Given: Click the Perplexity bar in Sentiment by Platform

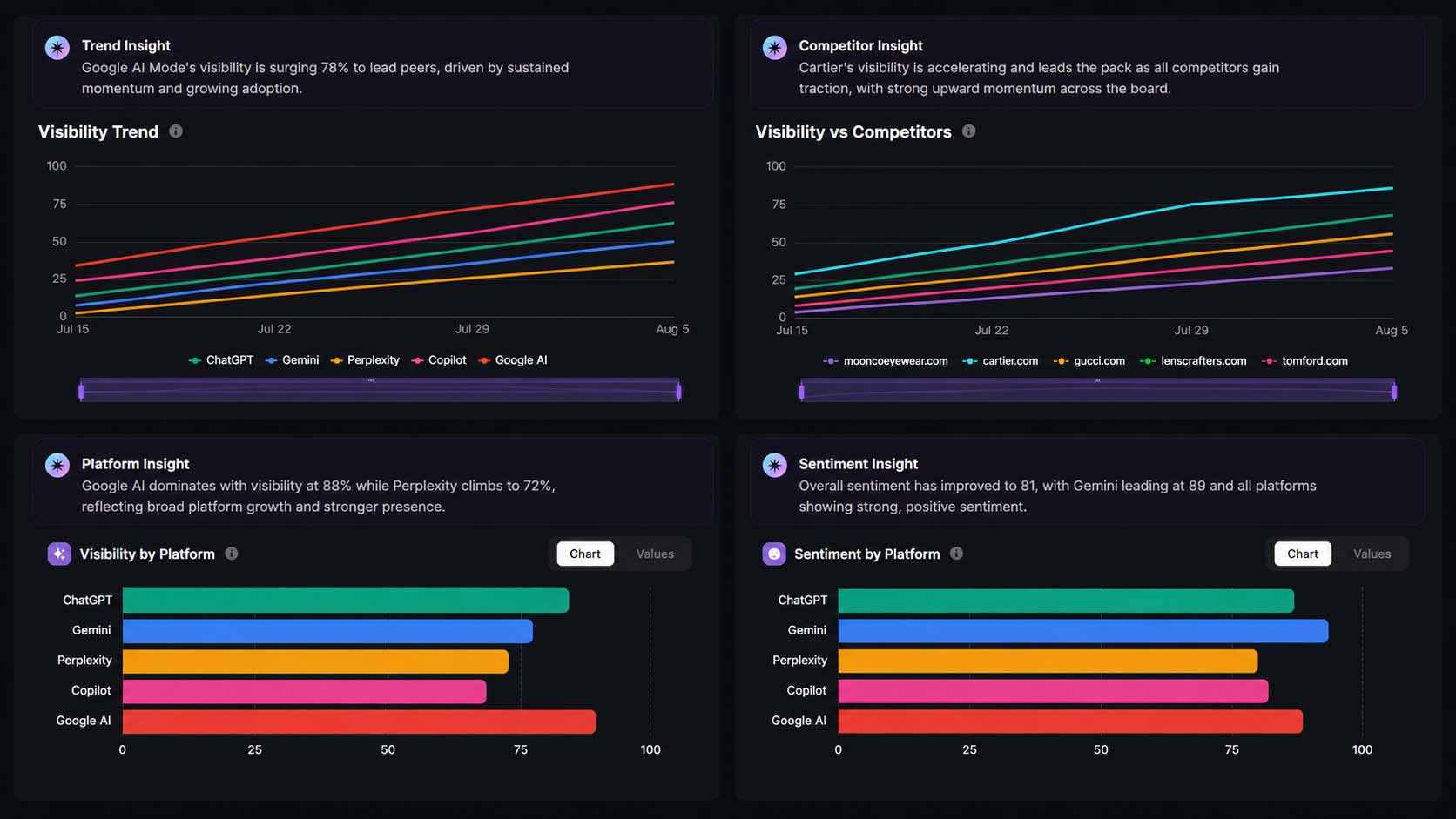Looking at the screenshot, I should (1048, 661).
